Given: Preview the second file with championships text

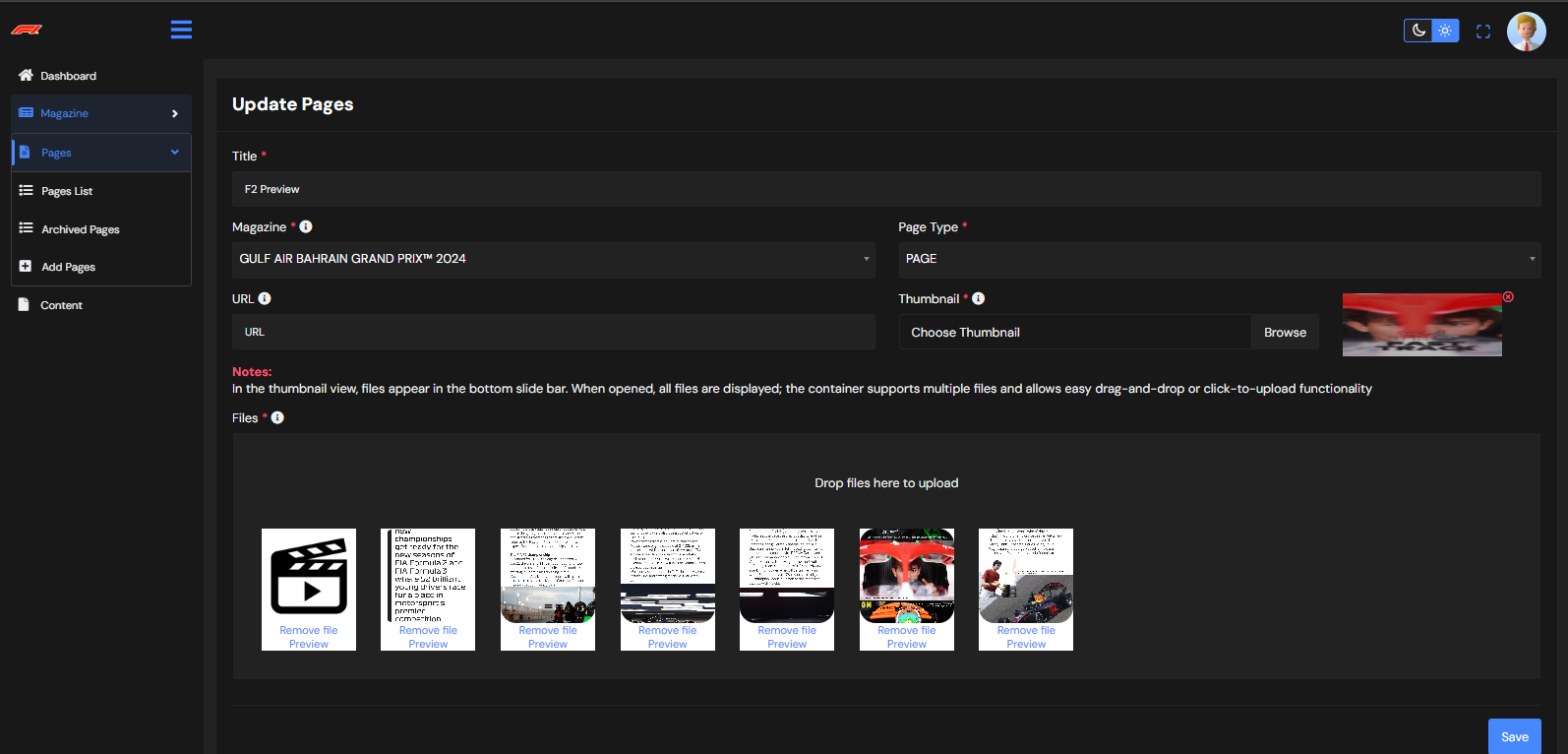Looking at the screenshot, I should tap(428, 645).
